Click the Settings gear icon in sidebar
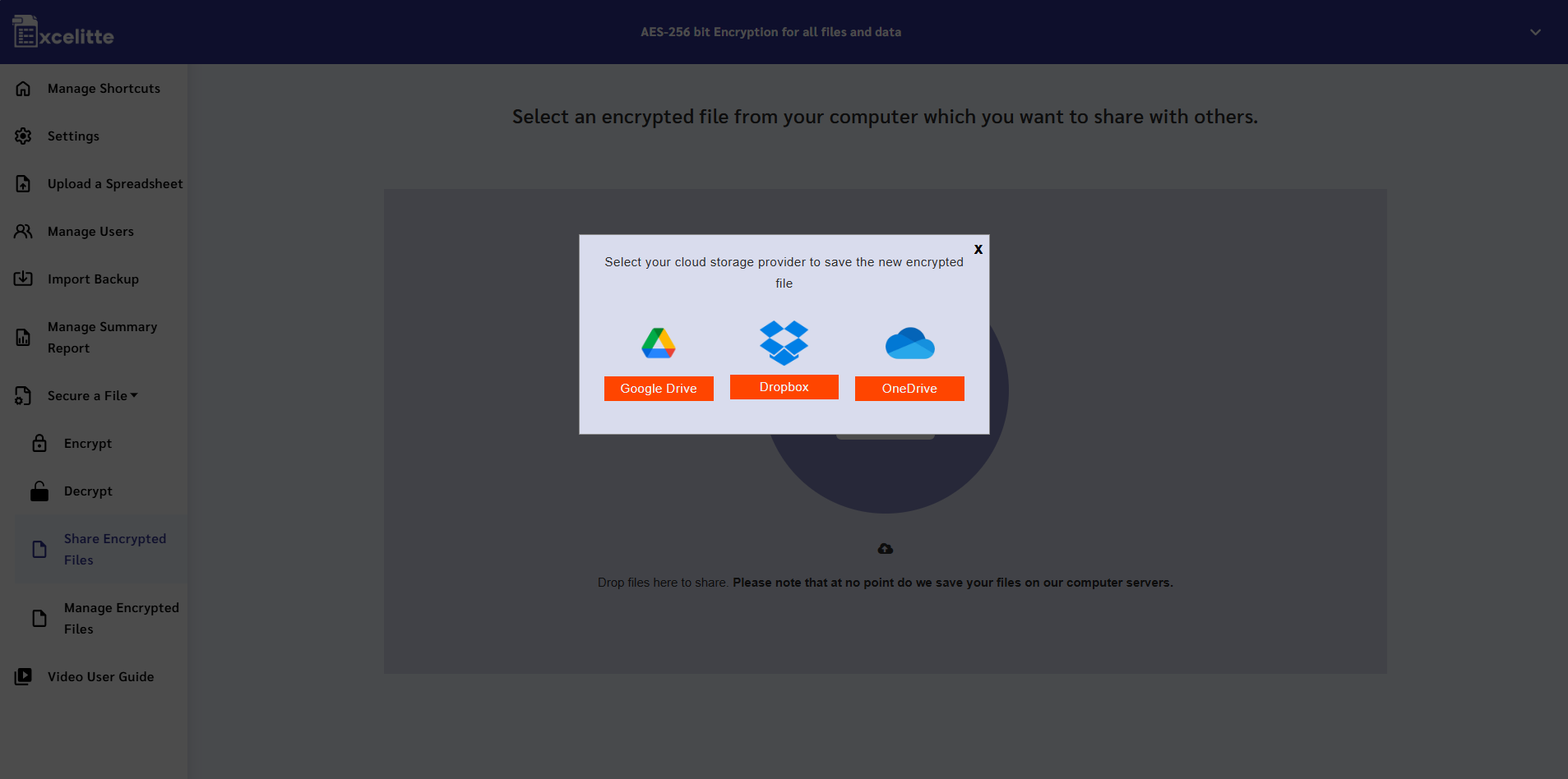Viewport: 1568px width, 779px height. tap(23, 136)
